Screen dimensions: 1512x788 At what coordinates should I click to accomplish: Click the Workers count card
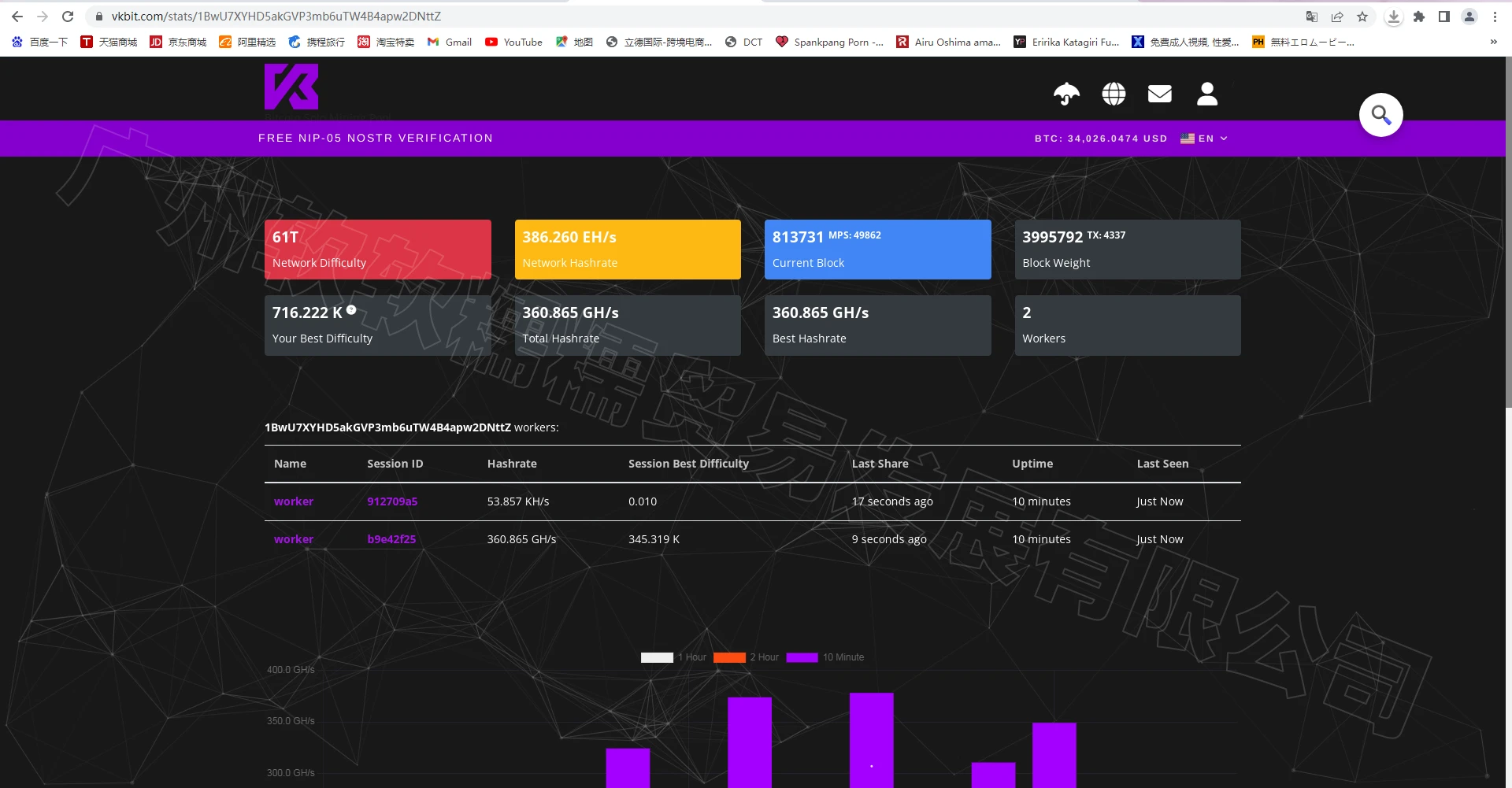coord(1128,325)
